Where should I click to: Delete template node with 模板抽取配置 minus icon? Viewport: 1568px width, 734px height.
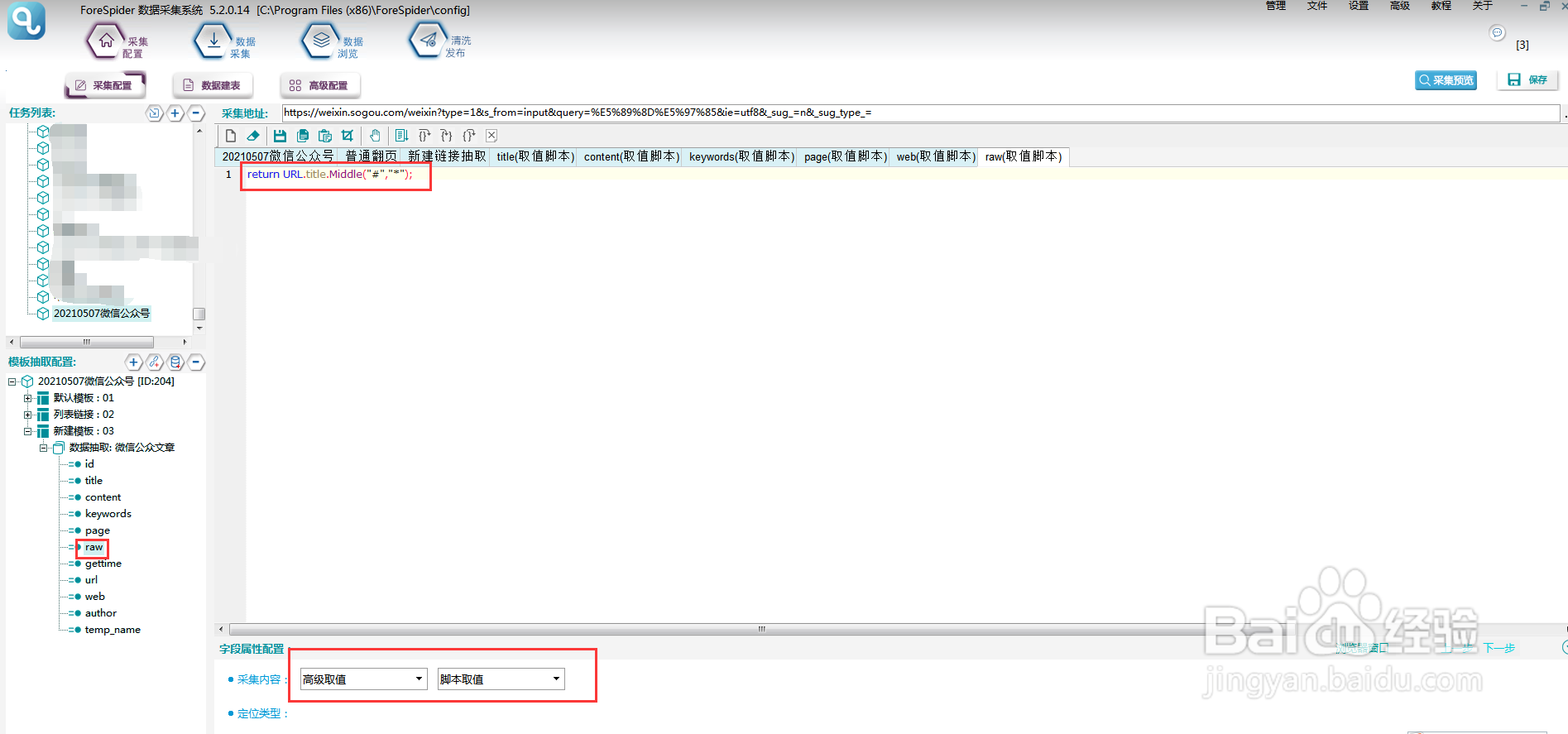(196, 362)
